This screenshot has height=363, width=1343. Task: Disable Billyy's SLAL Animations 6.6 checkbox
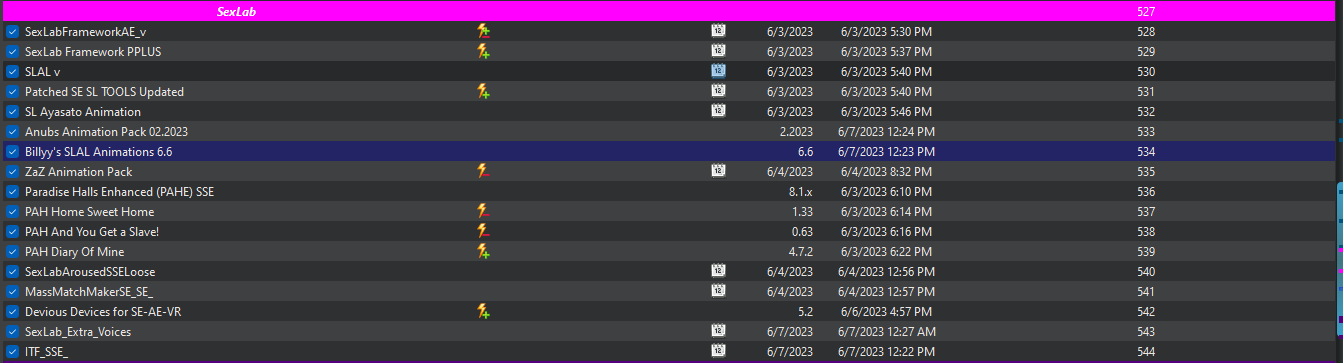(12, 152)
